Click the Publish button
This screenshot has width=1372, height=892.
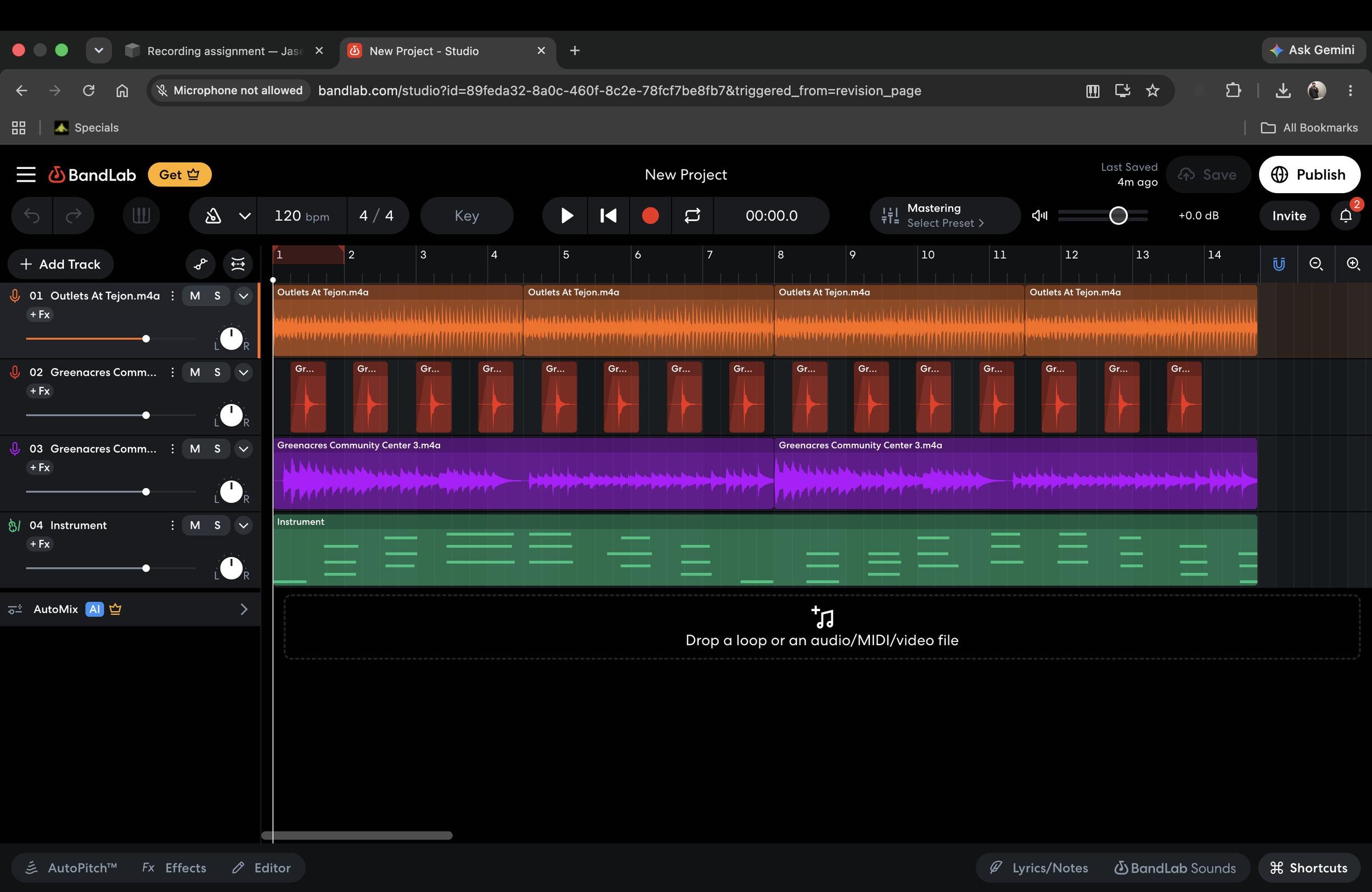point(1309,174)
